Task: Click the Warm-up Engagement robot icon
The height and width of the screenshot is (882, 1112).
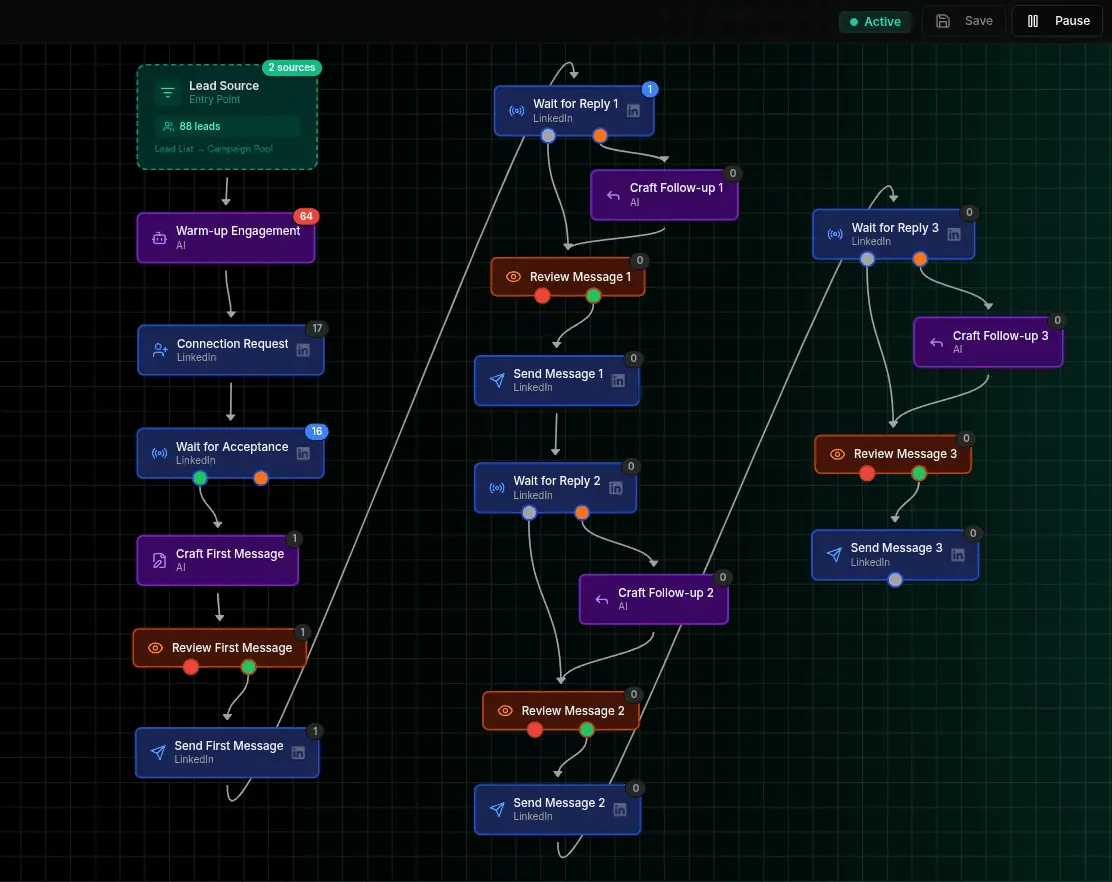Action: (x=160, y=238)
